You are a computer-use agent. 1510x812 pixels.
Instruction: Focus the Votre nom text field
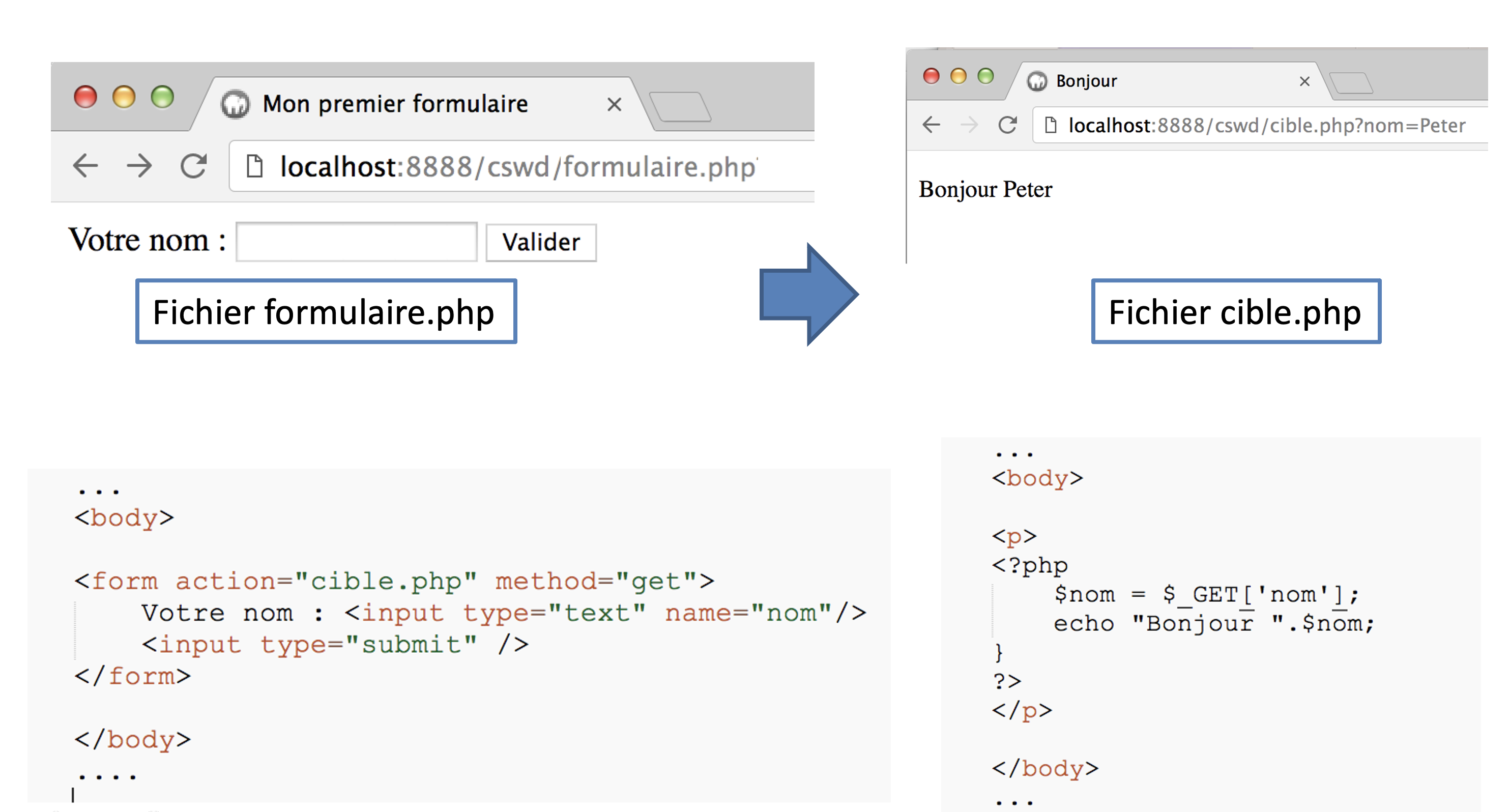[357, 242]
